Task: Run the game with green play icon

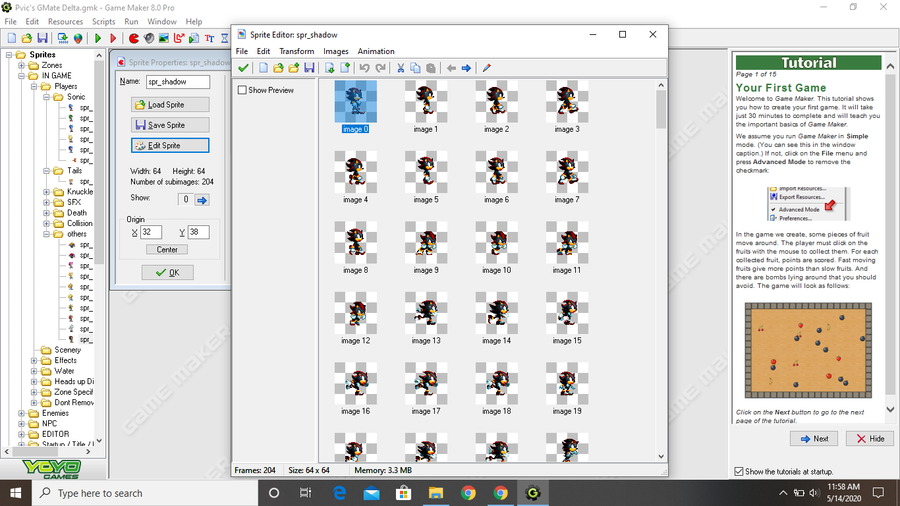Action: (x=98, y=38)
